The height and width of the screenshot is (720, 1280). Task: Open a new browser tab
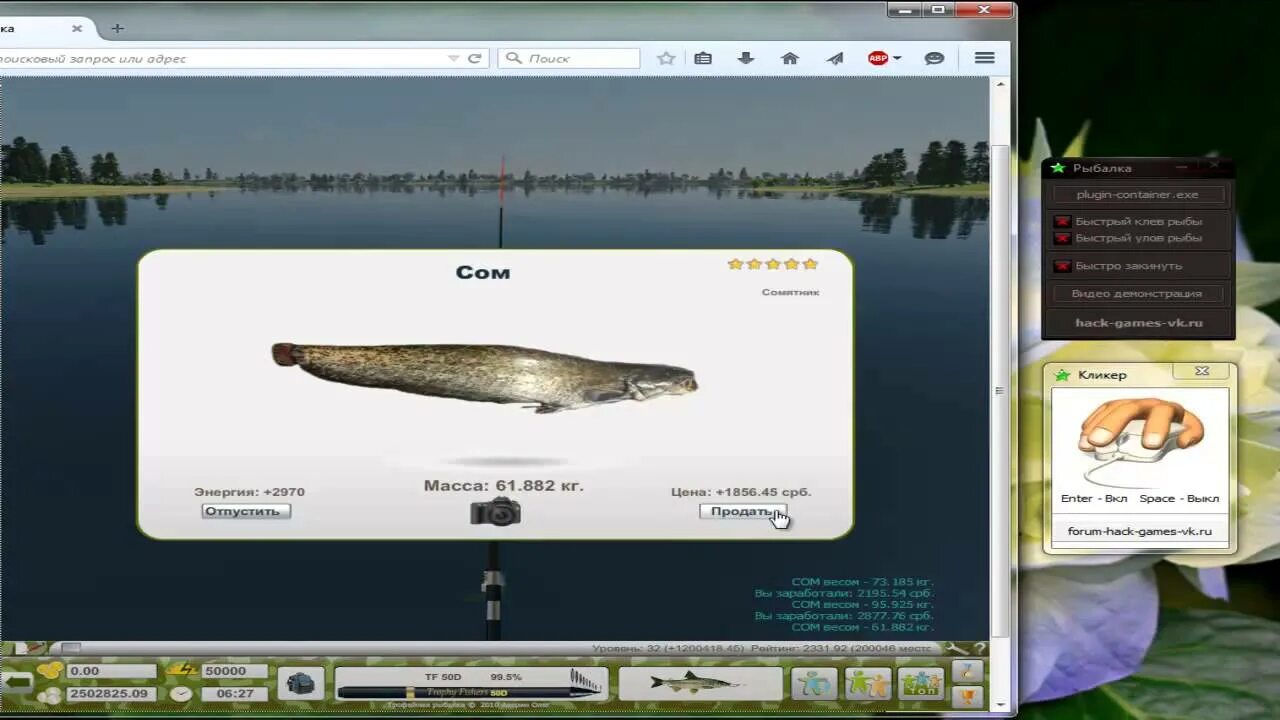click(x=117, y=29)
